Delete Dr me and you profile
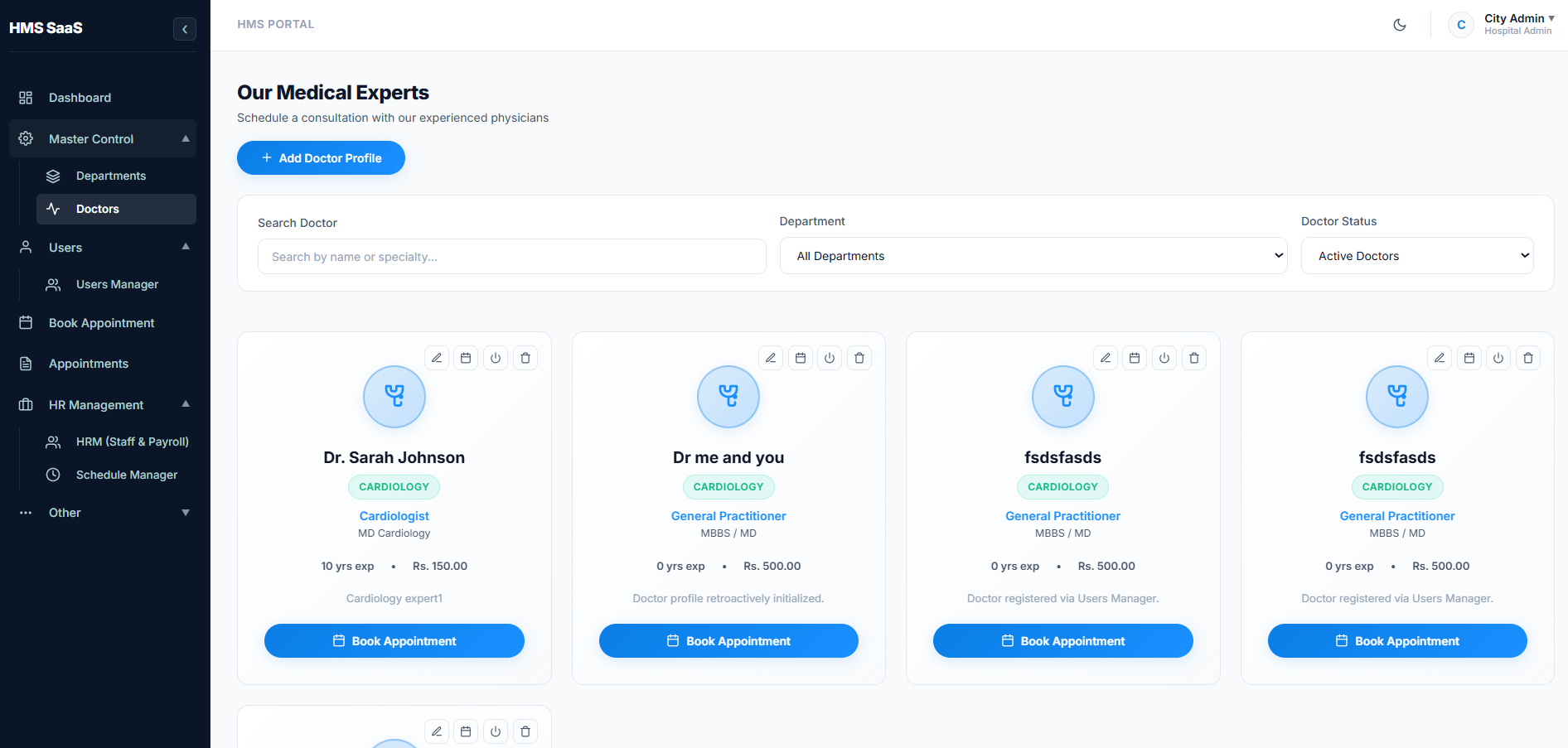Screen dimensions: 1568x748 coord(859,358)
